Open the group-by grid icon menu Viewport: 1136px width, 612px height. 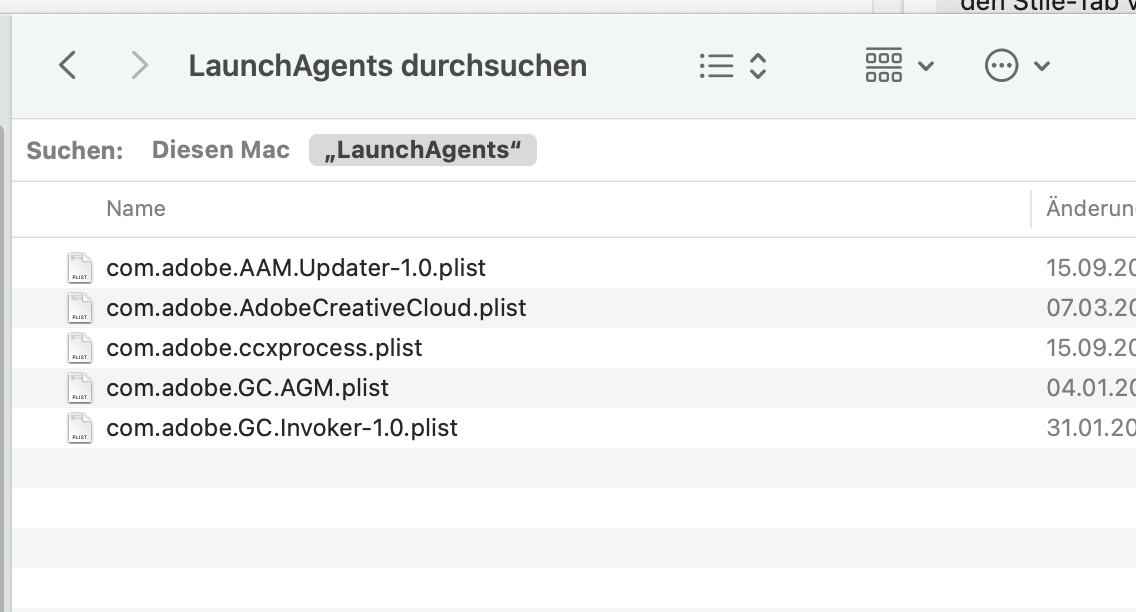[884, 65]
